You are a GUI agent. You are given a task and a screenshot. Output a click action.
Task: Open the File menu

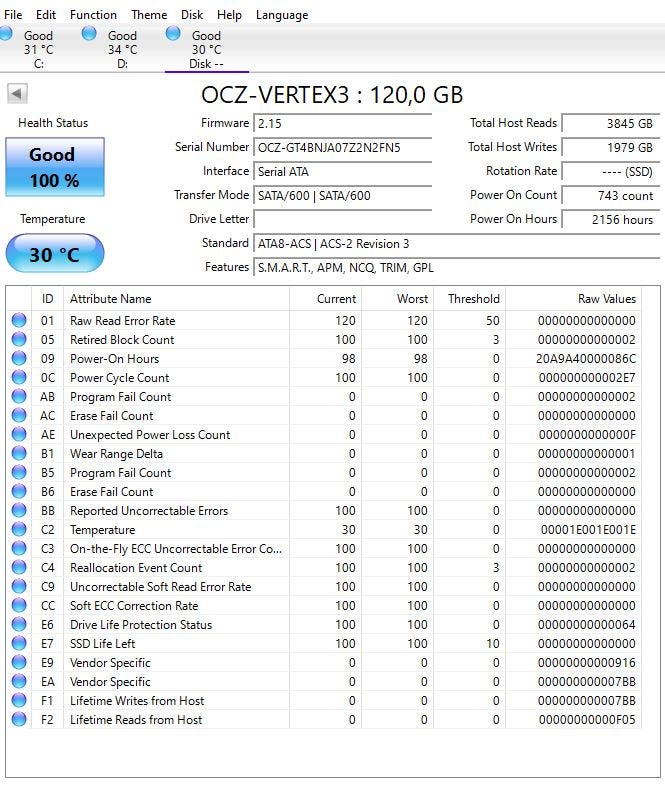pyautogui.click(x=13, y=15)
